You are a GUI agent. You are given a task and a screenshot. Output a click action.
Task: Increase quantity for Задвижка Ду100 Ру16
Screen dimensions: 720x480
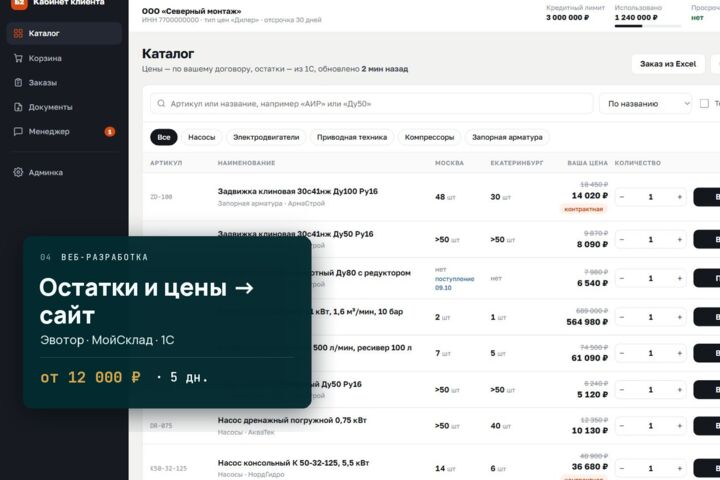click(680, 197)
